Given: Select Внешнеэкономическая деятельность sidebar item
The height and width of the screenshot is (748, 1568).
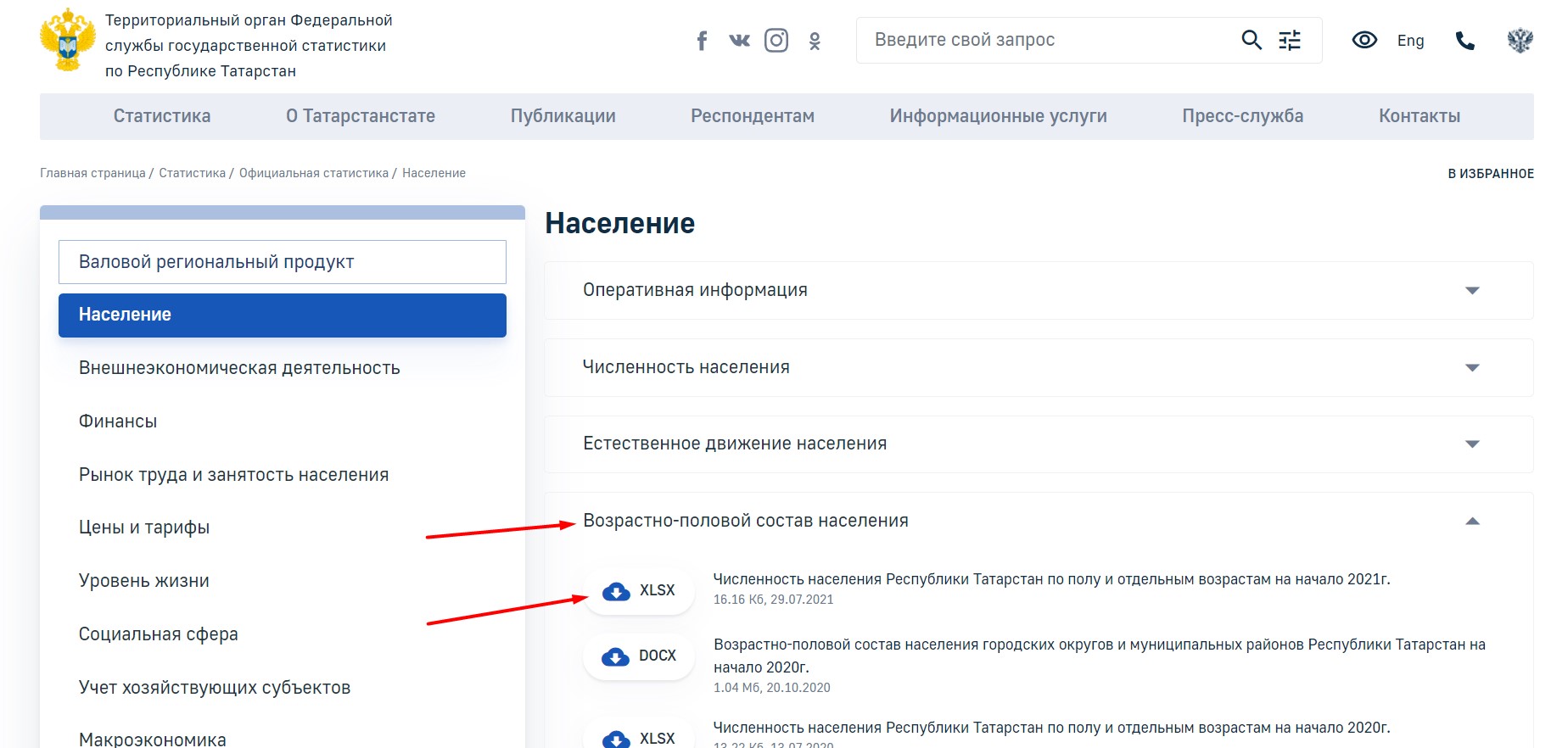Looking at the screenshot, I should [x=239, y=368].
